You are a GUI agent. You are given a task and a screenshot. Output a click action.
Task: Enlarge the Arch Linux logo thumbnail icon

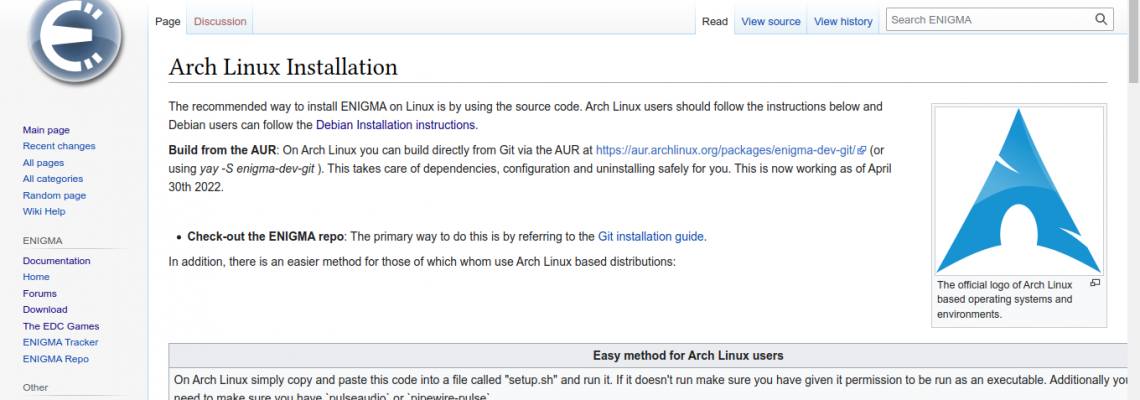coord(1096,283)
